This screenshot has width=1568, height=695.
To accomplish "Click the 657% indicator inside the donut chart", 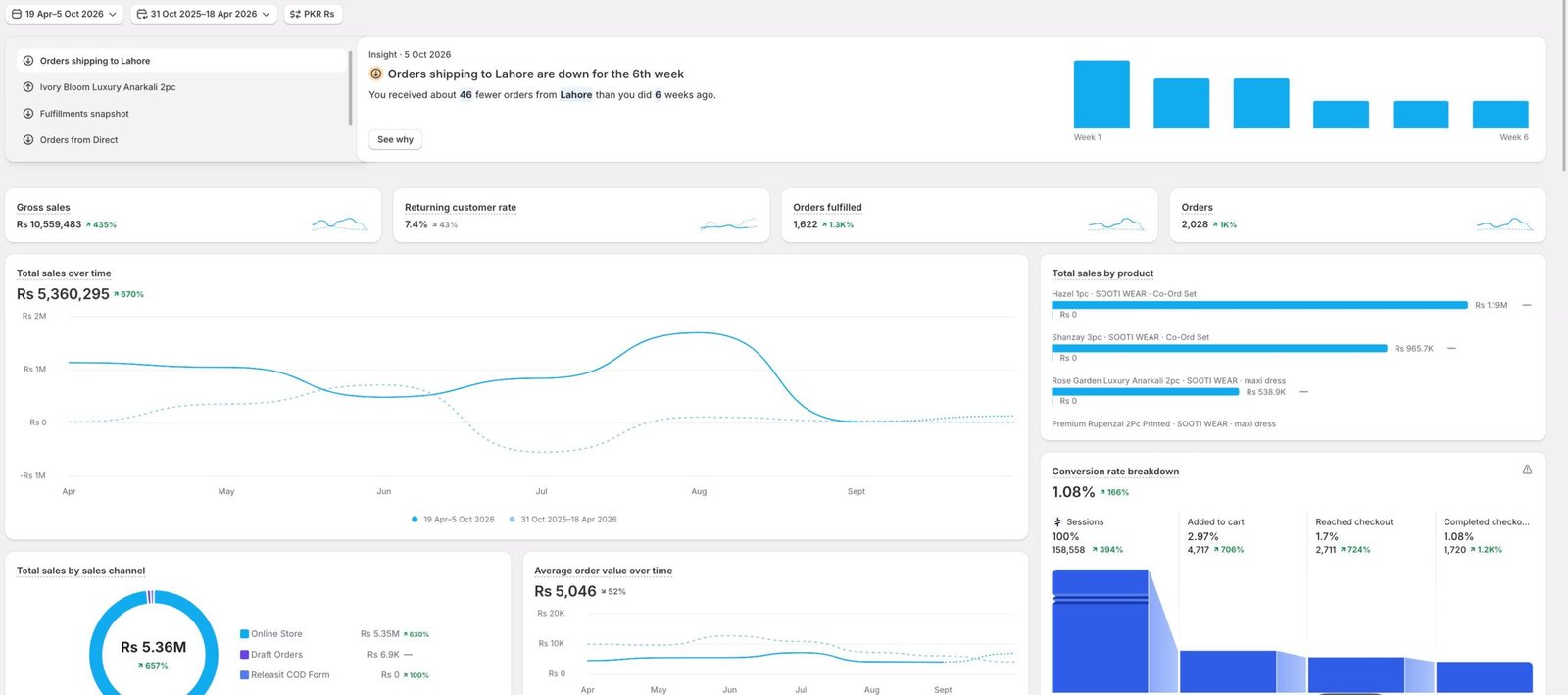I will pyautogui.click(x=153, y=666).
